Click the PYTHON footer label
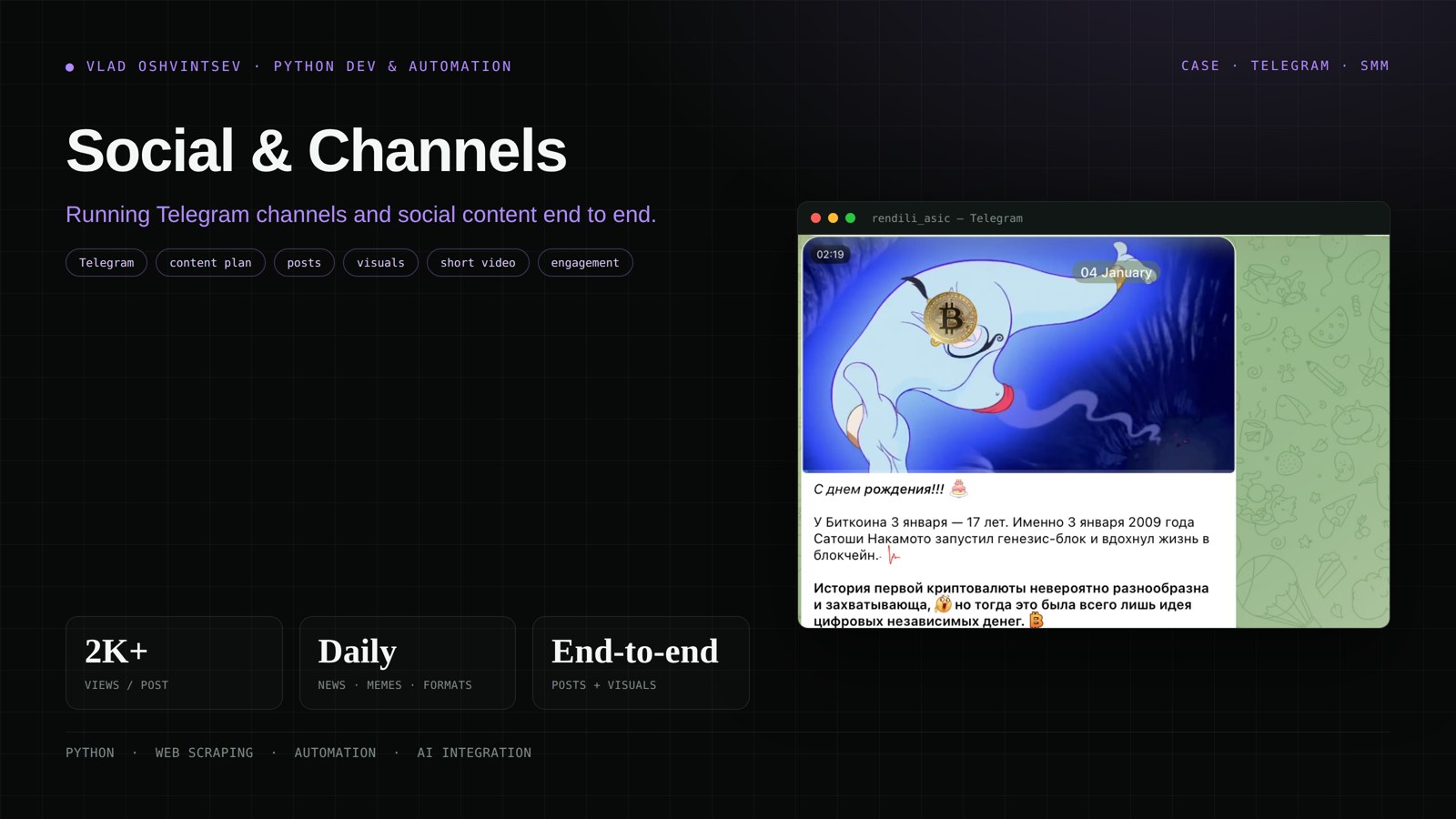Viewport: 1456px width, 819px height. point(90,753)
